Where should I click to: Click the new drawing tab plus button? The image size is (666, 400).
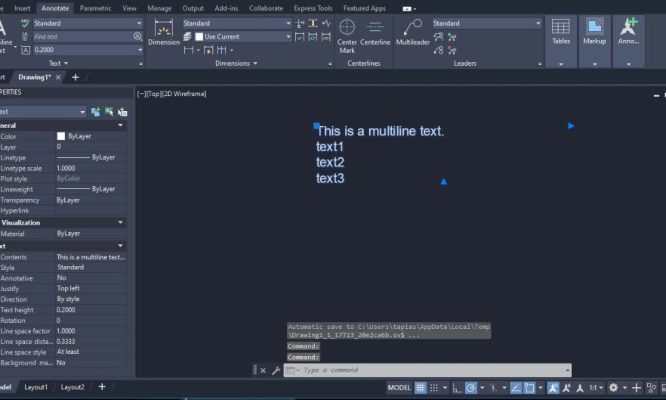75,77
